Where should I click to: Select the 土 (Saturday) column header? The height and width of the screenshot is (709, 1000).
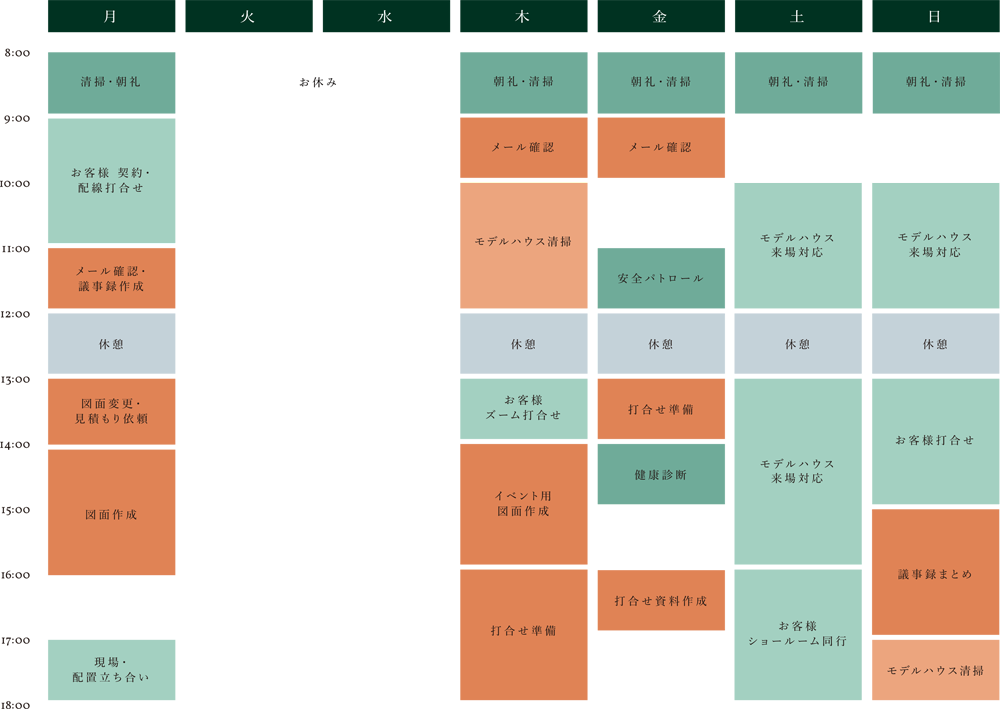tap(796, 17)
